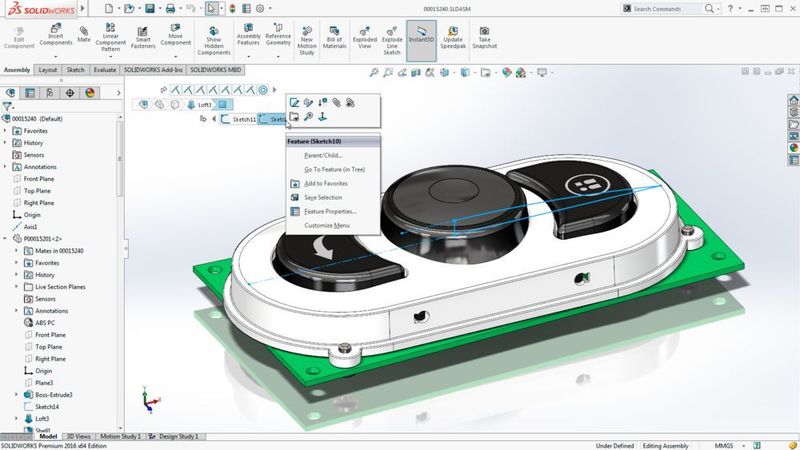Open the DisplayManager color ball tab icon
800x450 pixels.
90,93
